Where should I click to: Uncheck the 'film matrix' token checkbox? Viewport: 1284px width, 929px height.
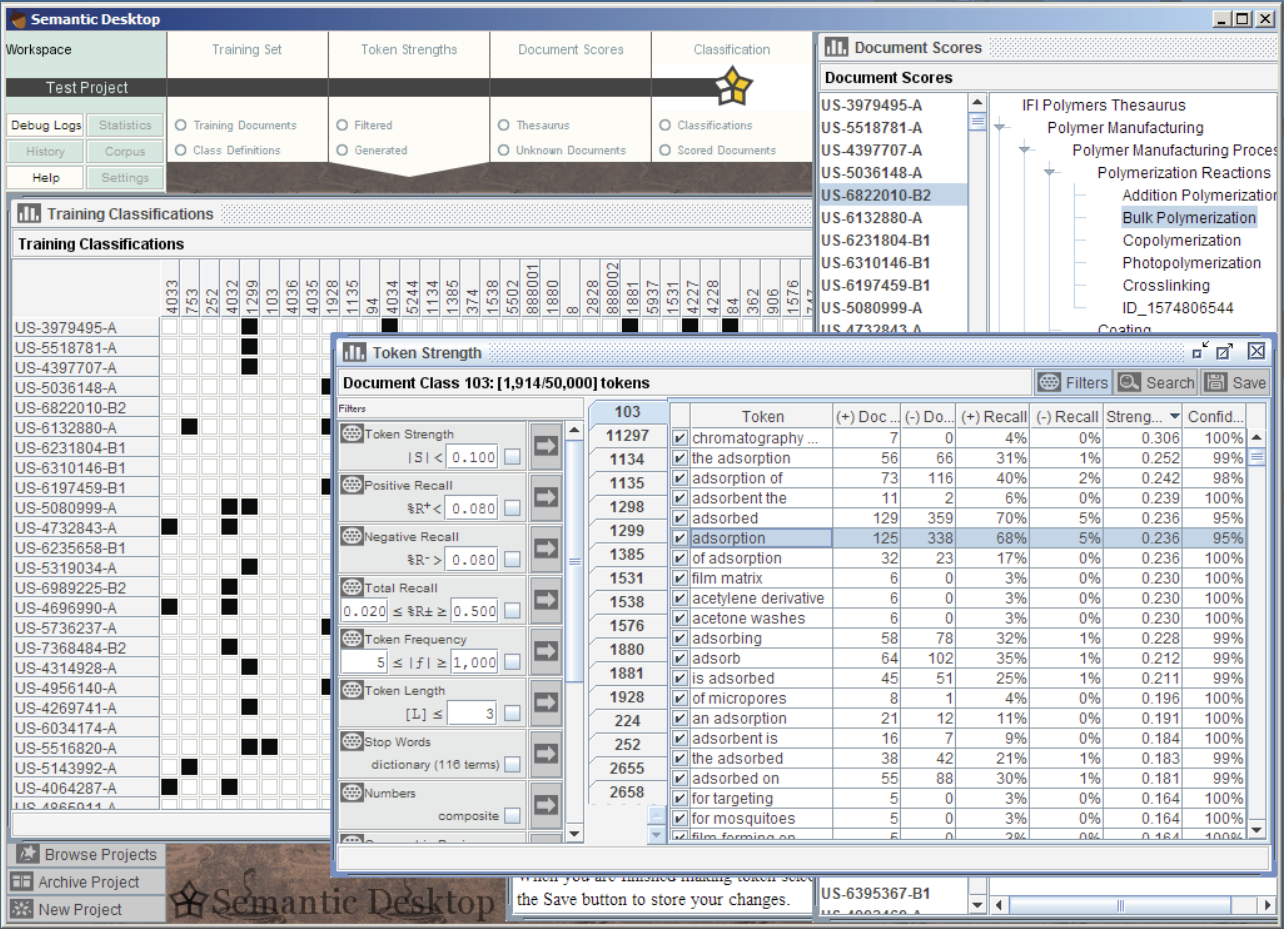tap(680, 578)
